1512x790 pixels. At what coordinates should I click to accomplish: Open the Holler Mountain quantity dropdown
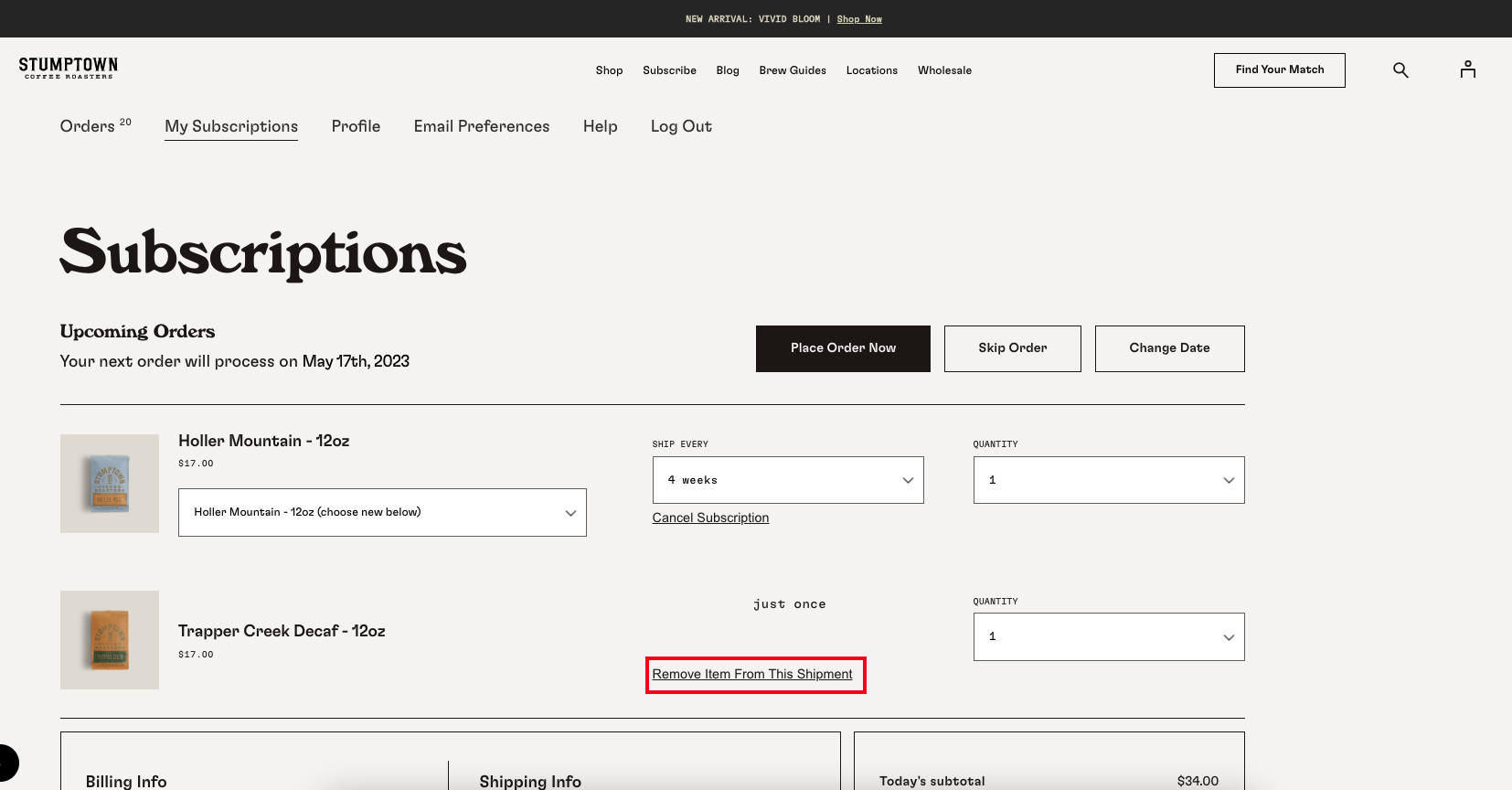point(1109,480)
